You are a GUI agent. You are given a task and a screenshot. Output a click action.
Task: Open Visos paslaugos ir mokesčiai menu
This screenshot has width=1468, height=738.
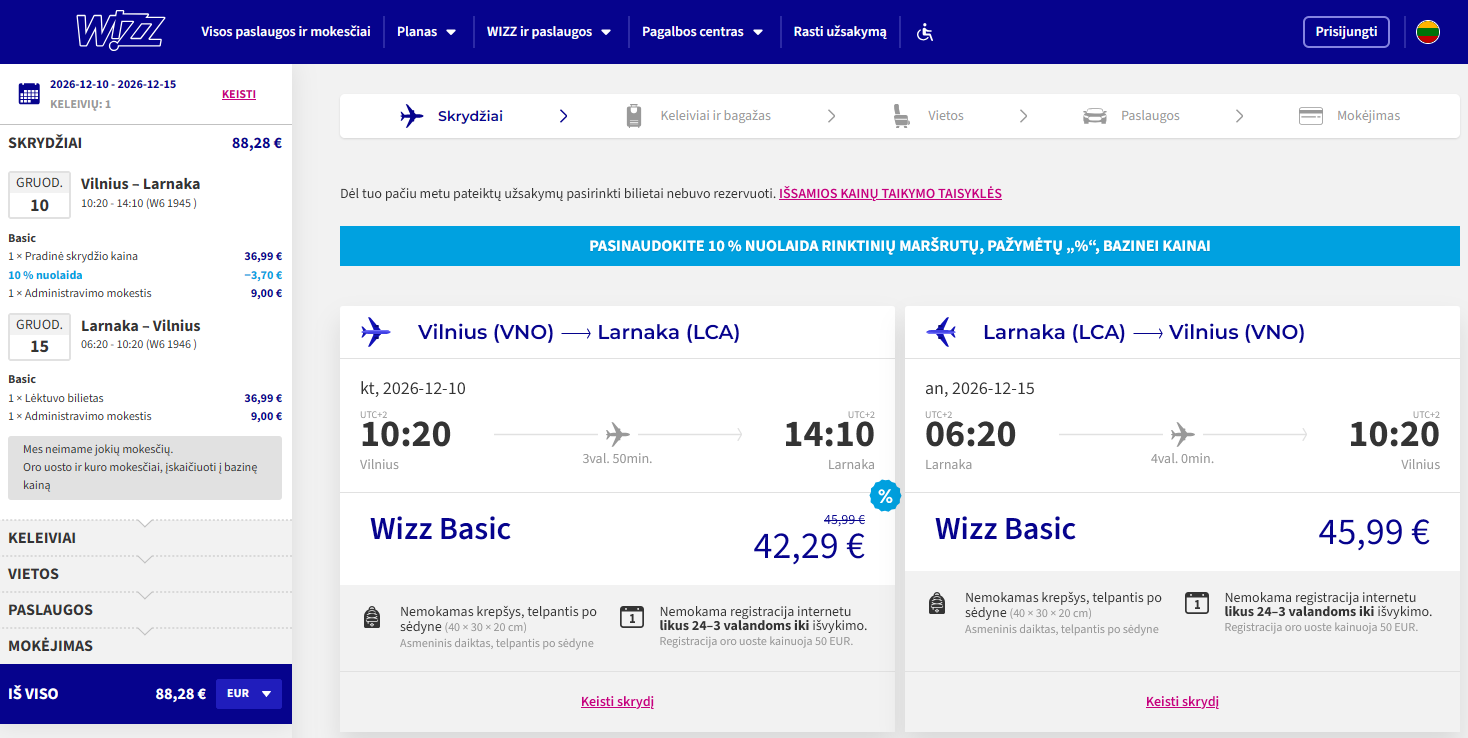pyautogui.click(x=286, y=32)
